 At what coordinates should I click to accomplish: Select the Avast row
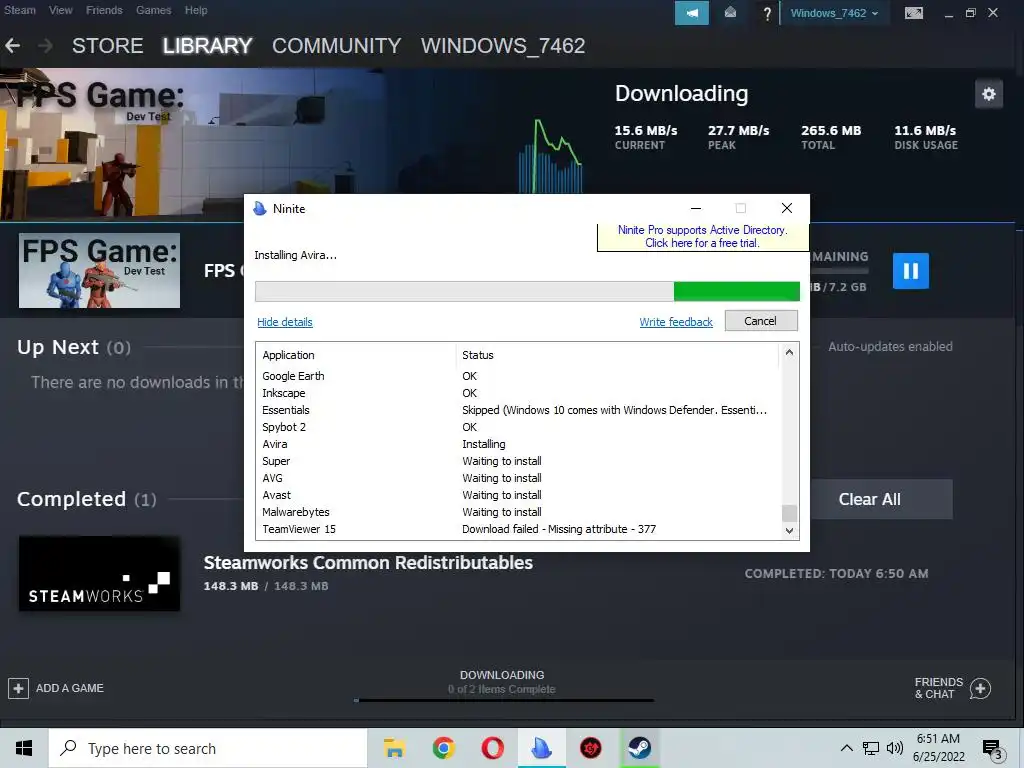point(519,495)
